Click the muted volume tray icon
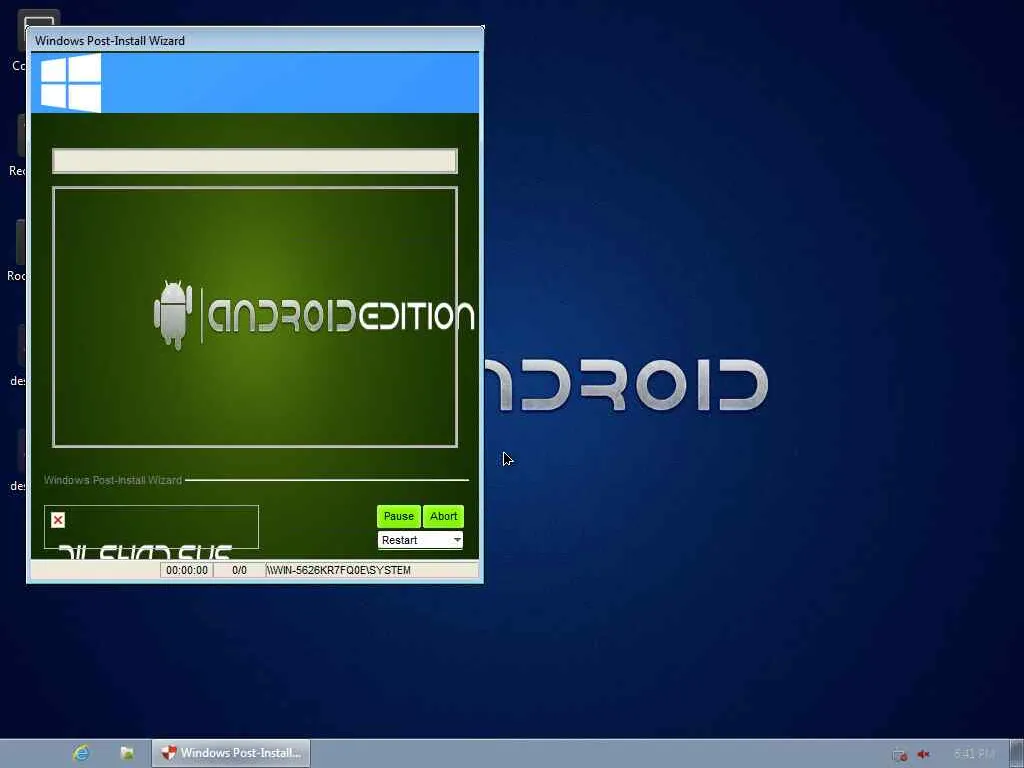Image resolution: width=1024 pixels, height=768 pixels. click(923, 754)
